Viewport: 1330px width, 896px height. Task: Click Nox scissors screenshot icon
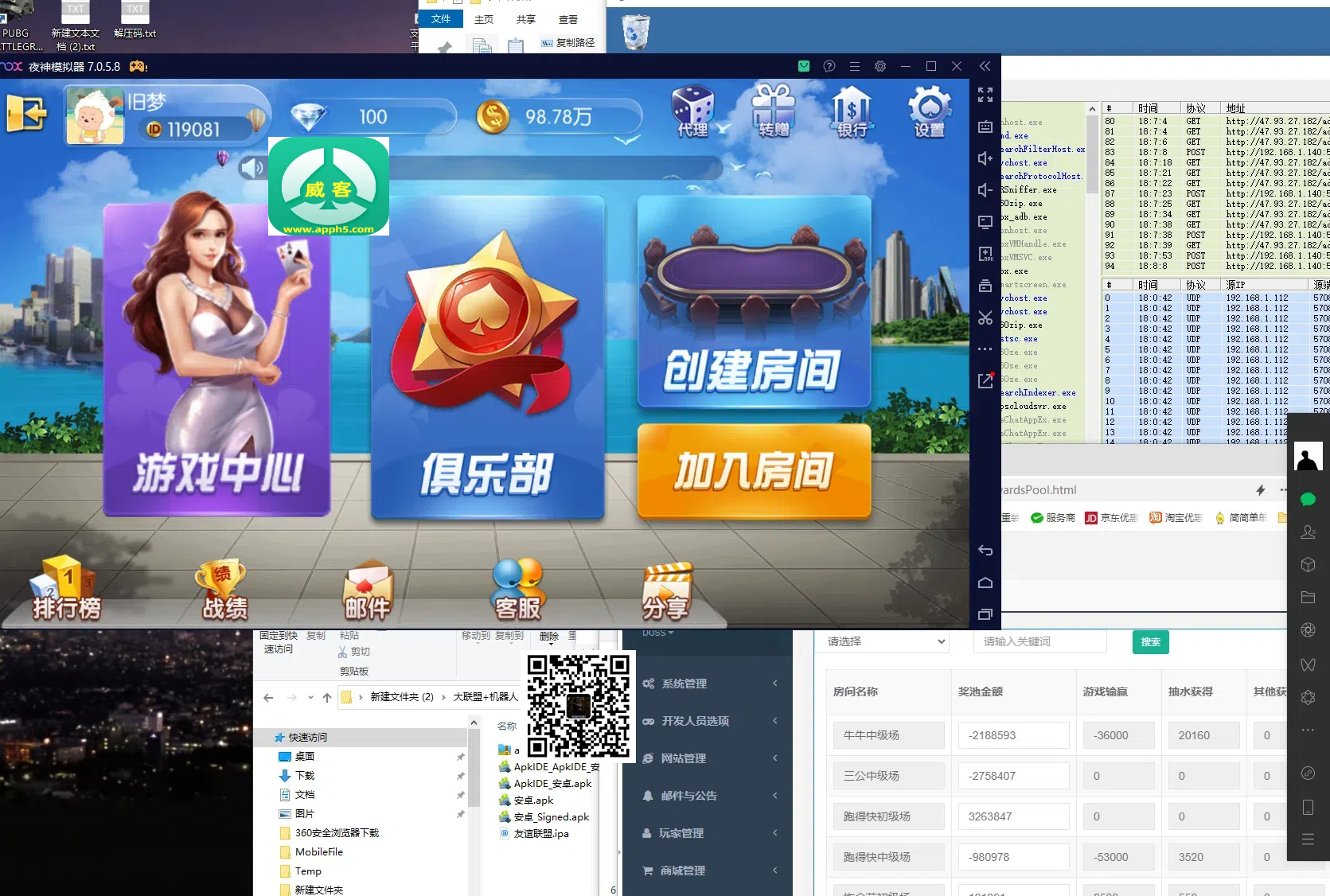(x=985, y=317)
